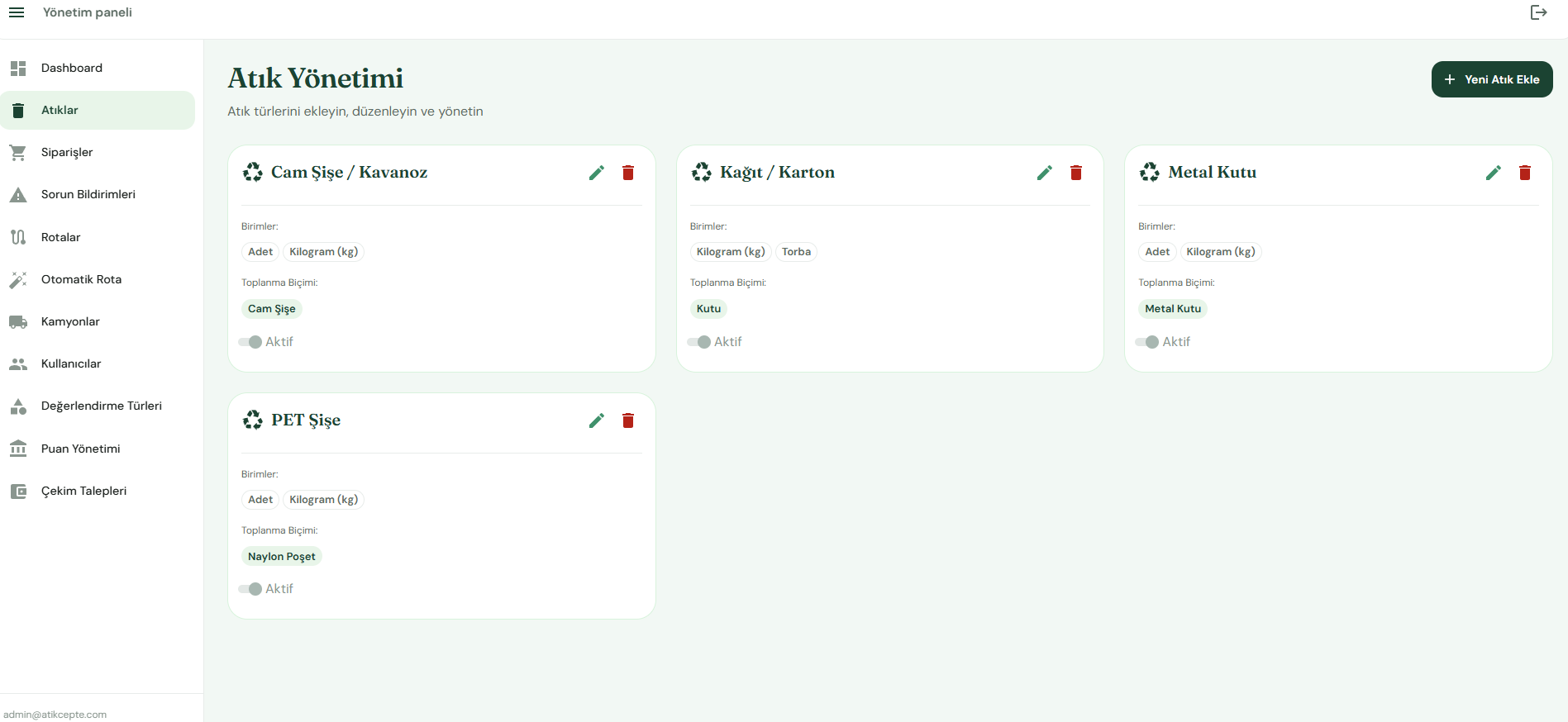Click Adet chip in PET Şişe card
The width and height of the screenshot is (1568, 722).
260,500
